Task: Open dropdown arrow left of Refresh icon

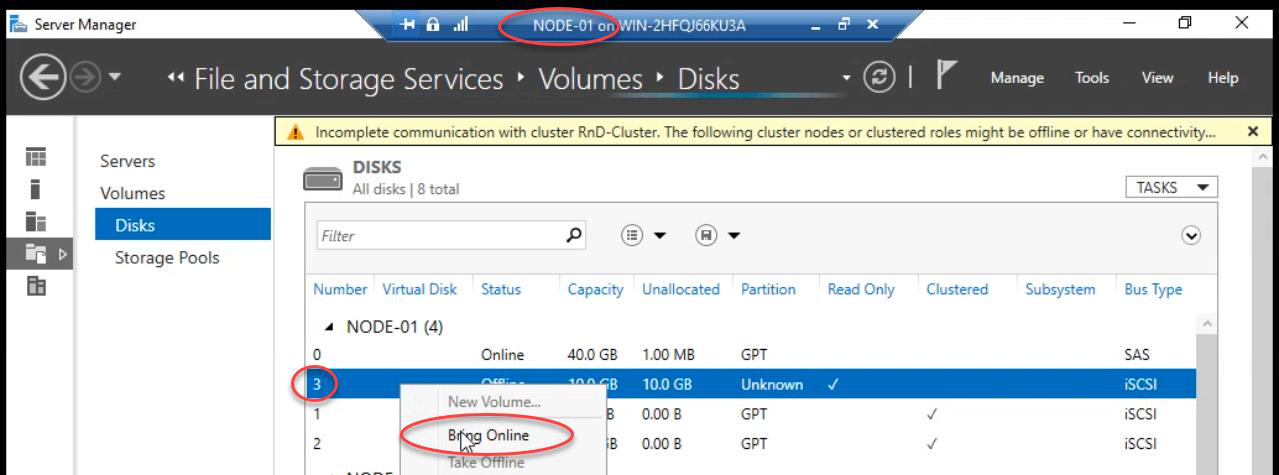Action: click(x=848, y=78)
